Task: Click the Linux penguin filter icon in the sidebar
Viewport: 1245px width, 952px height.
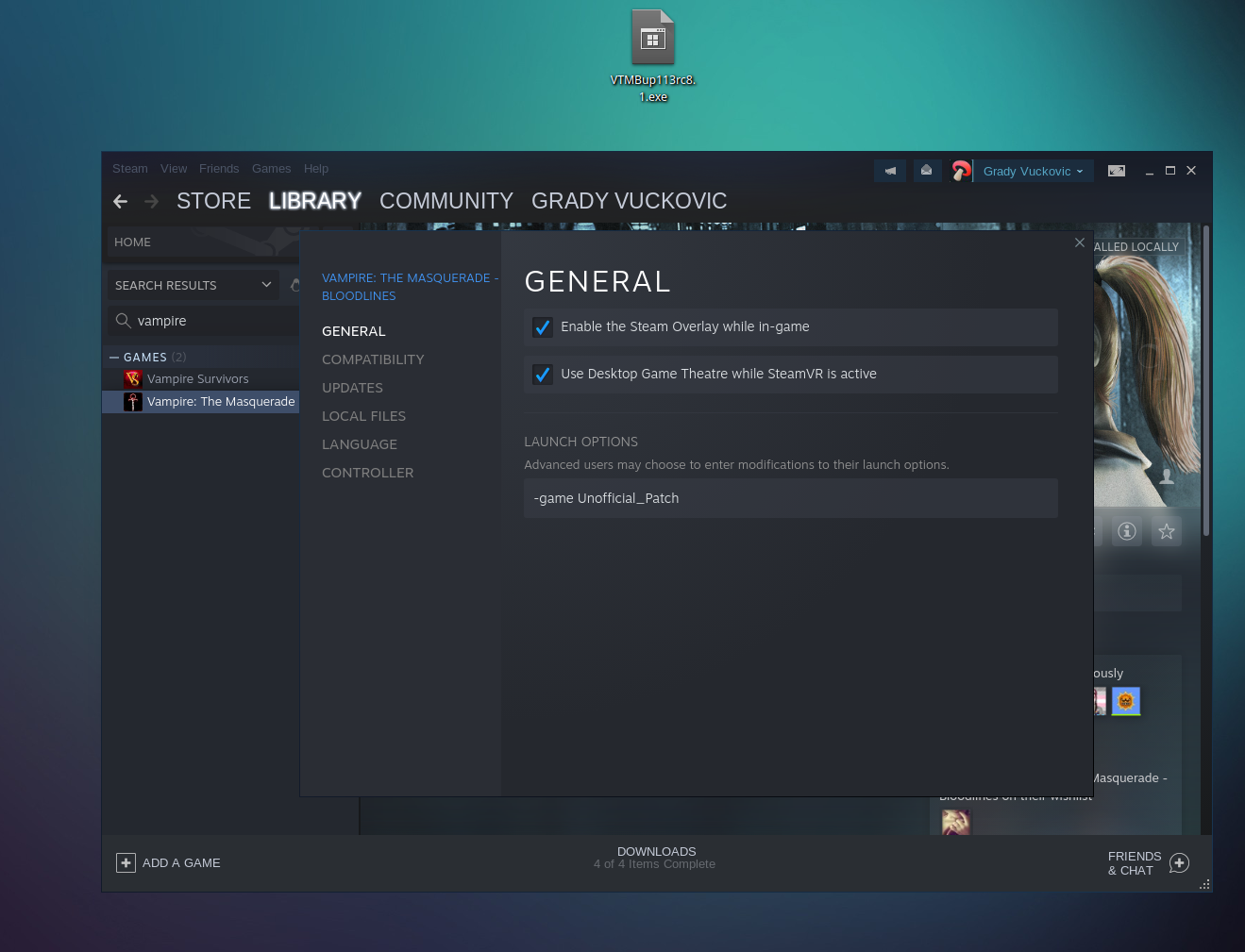Action: click(294, 285)
